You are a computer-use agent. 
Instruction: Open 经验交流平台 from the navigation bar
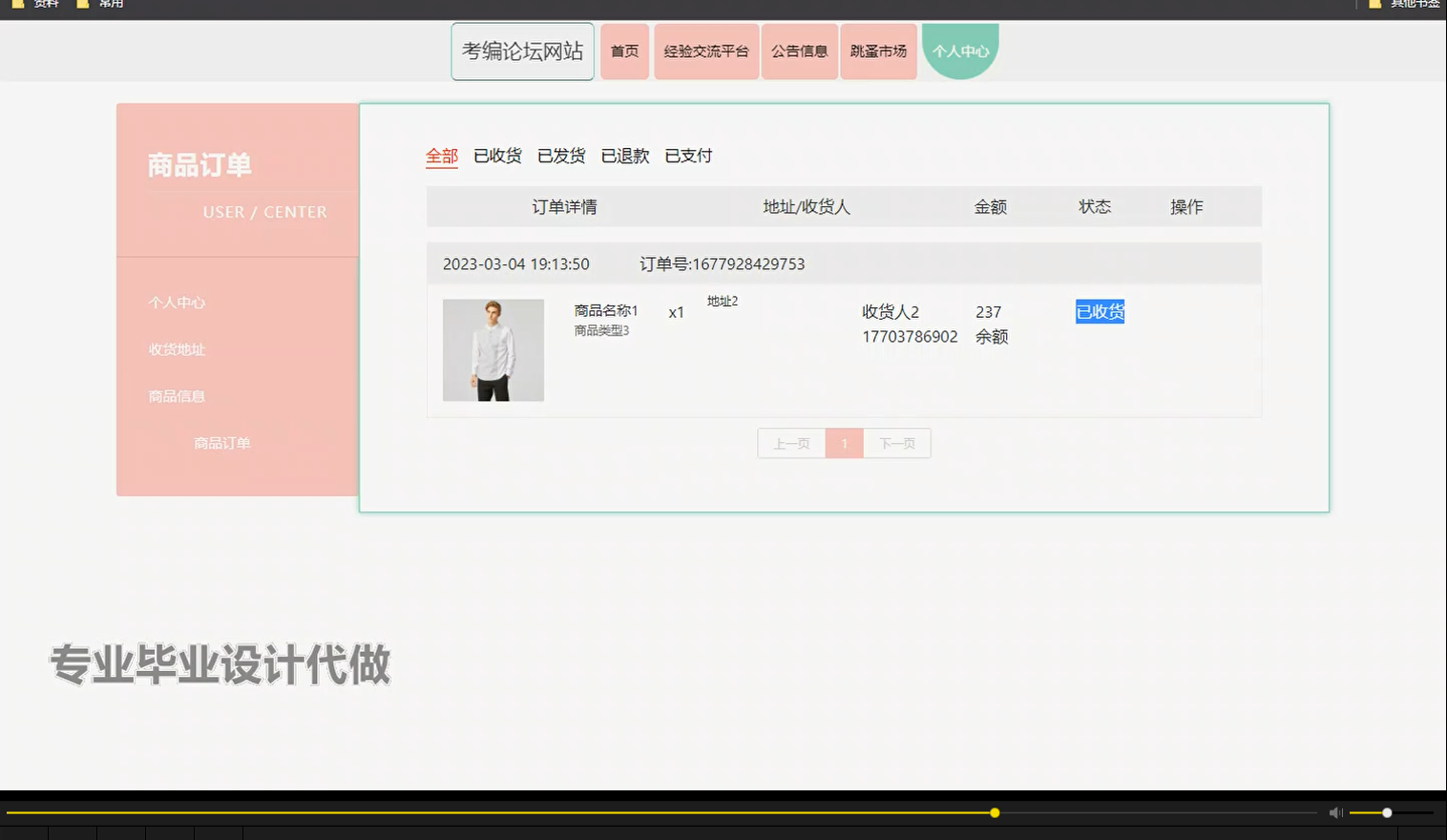705,51
